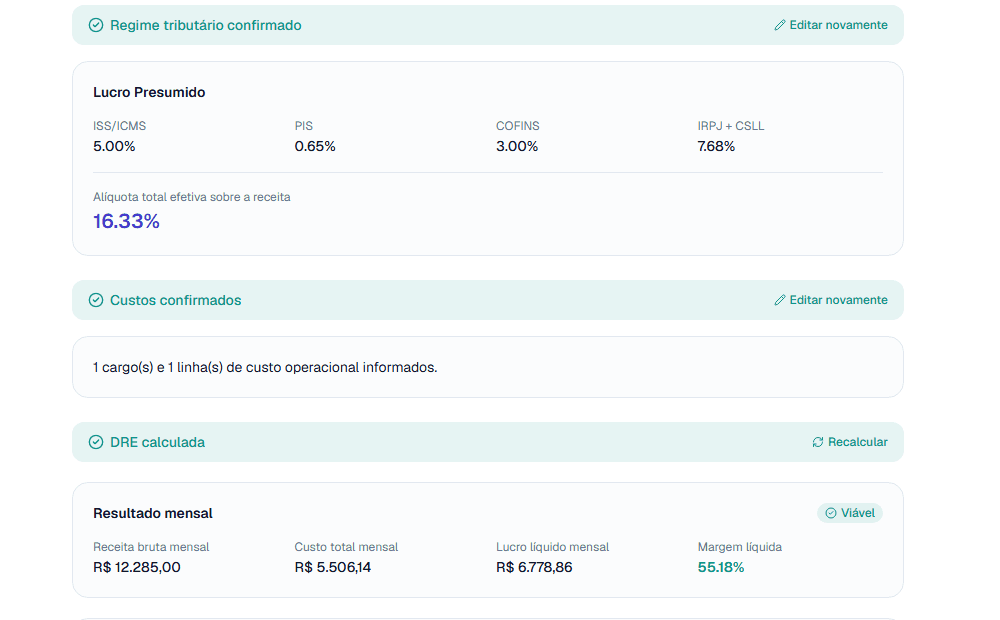Click the R$ 12.285,00 revenue value
Image resolution: width=1000 pixels, height=620 pixels.
coord(136,567)
